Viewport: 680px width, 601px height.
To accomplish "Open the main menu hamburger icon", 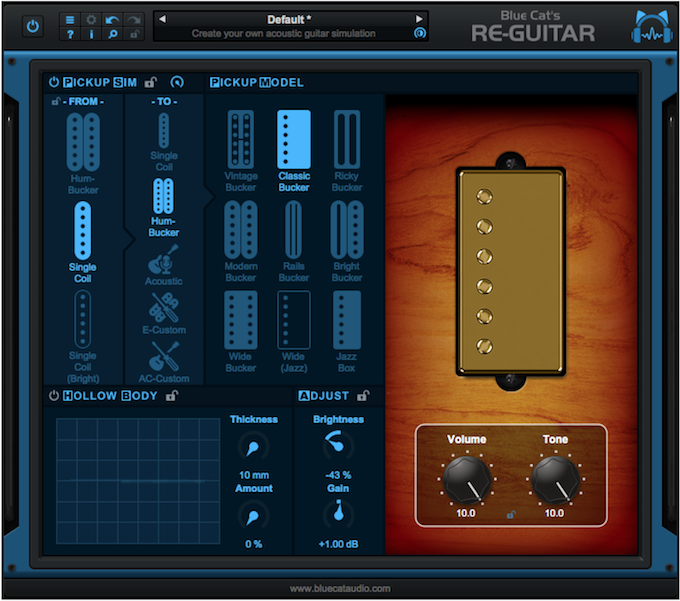I will [x=70, y=20].
